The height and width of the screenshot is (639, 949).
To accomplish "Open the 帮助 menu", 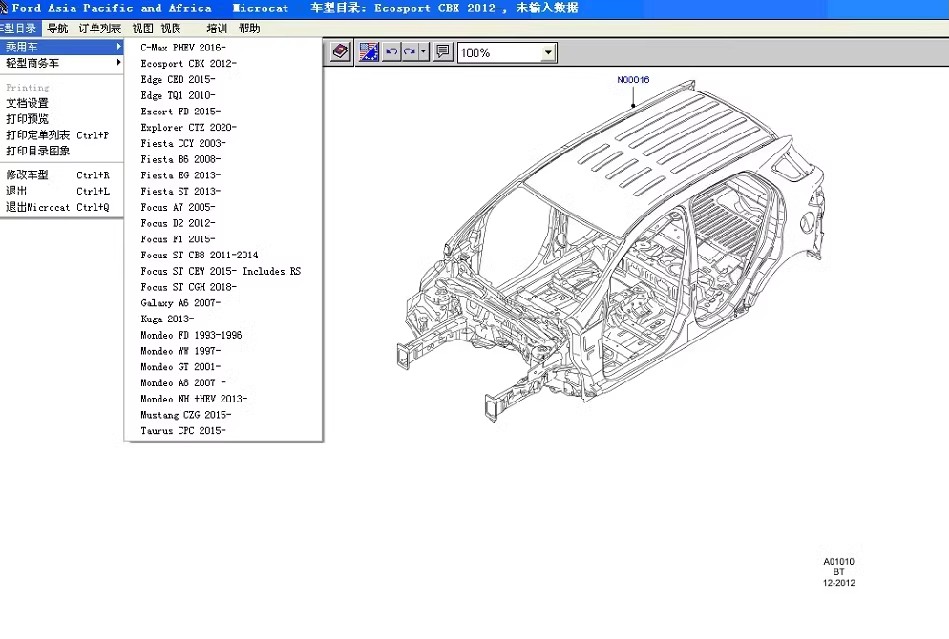I will (249, 28).
